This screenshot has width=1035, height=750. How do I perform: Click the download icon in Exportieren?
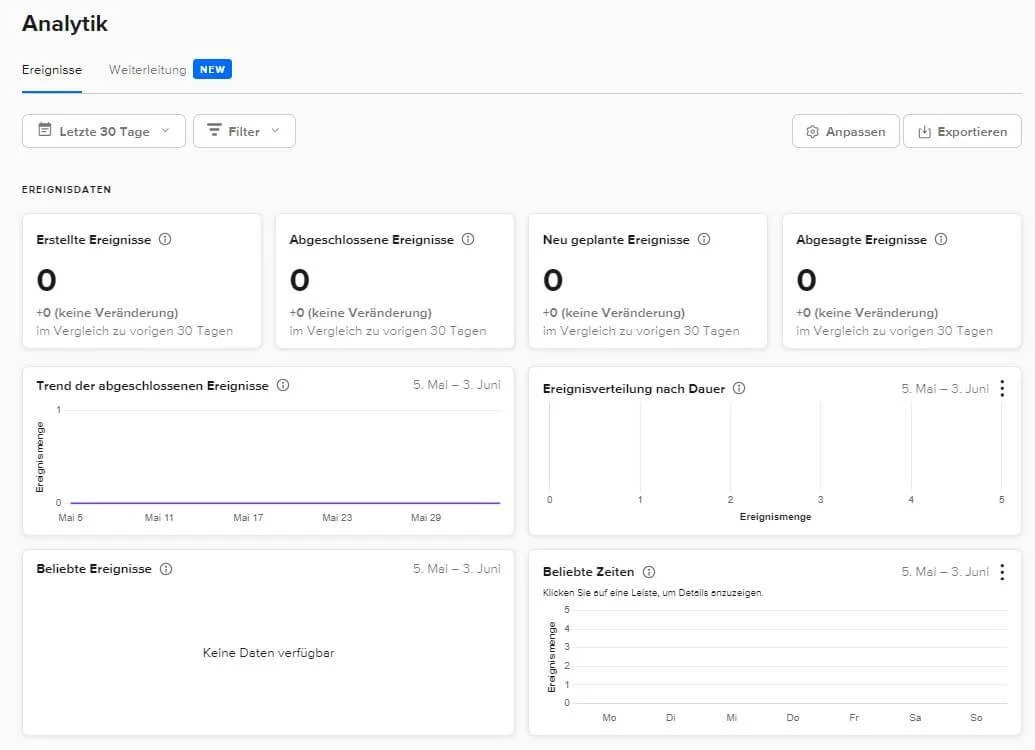(924, 132)
